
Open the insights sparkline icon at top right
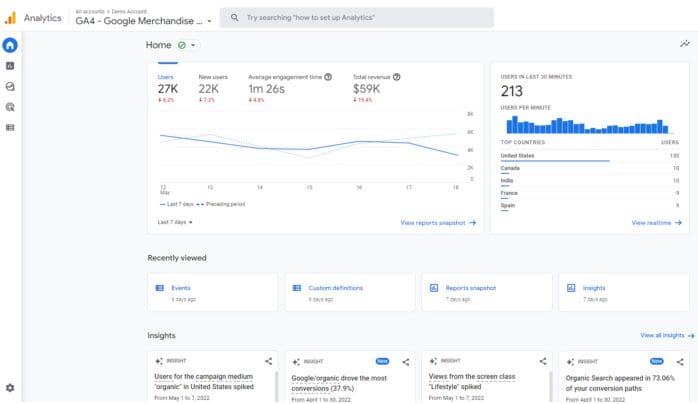coord(685,44)
